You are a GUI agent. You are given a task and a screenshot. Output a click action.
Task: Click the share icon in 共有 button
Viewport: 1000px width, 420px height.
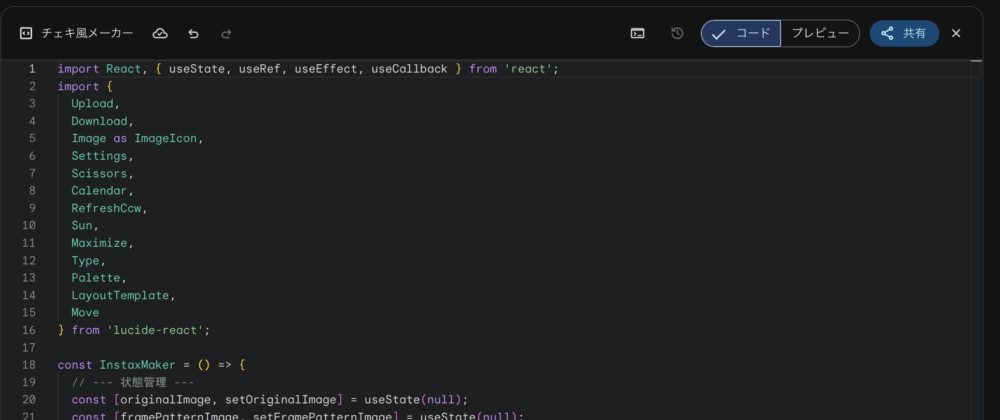(887, 33)
